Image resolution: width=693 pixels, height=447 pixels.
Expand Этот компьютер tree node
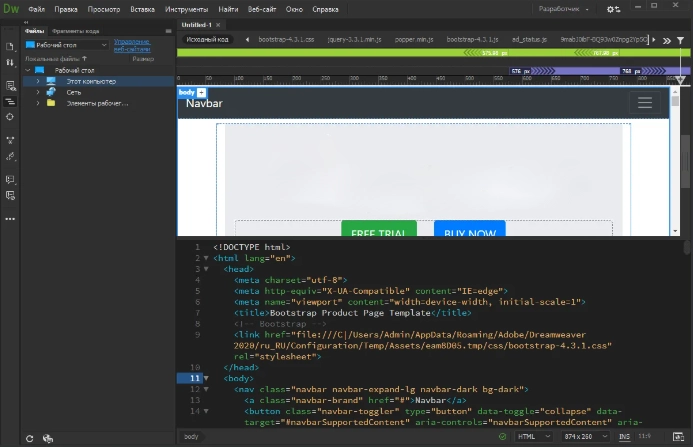38,81
